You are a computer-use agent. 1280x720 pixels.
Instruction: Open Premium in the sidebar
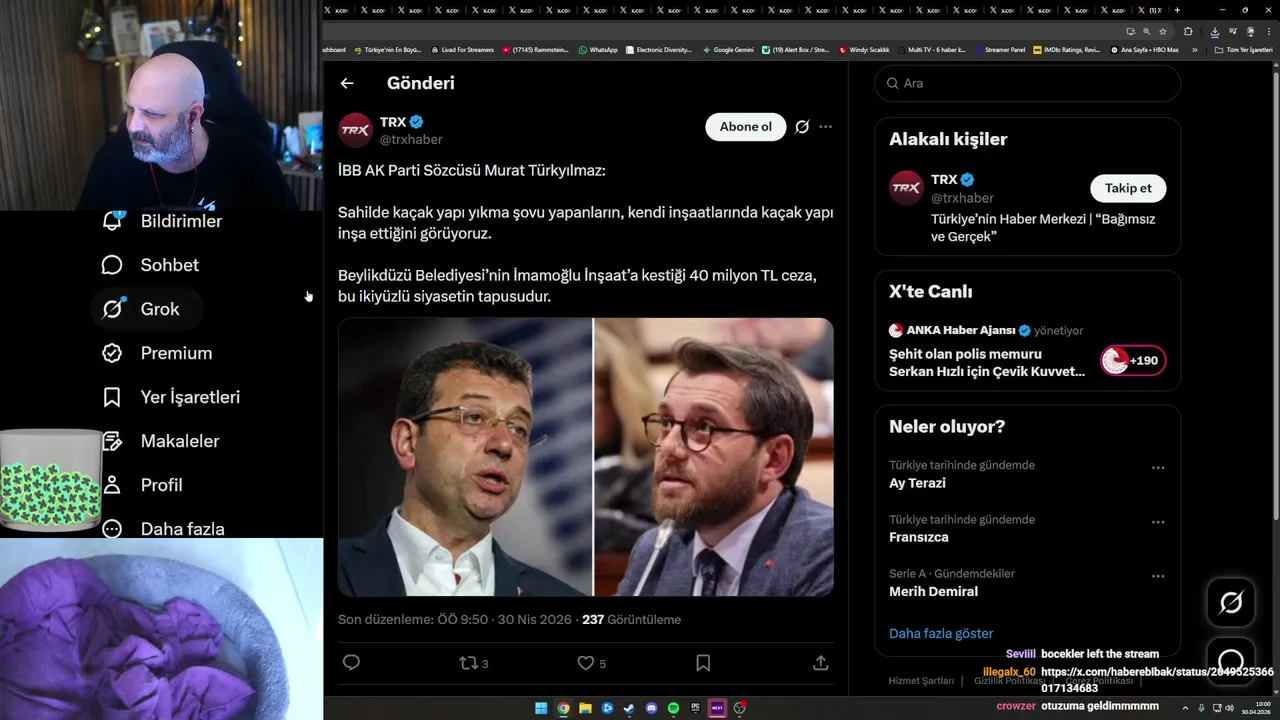click(157, 353)
